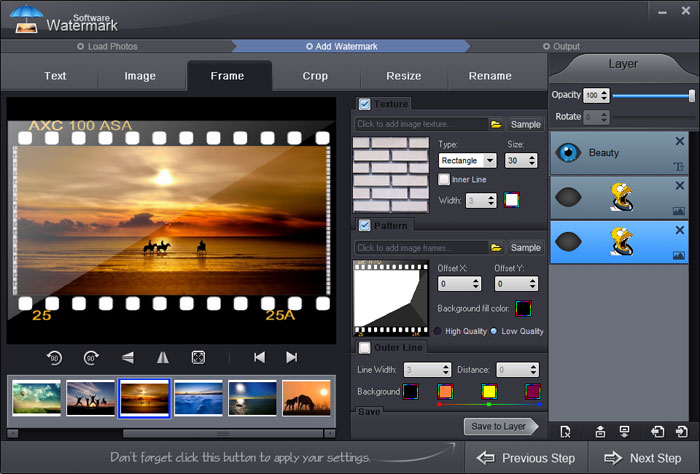Select the horses at sunset thumbnail

click(306, 398)
